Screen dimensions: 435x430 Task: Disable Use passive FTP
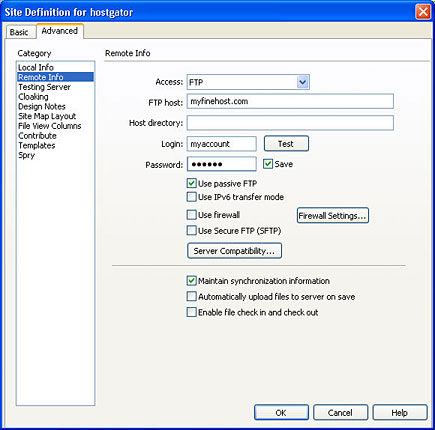point(191,183)
